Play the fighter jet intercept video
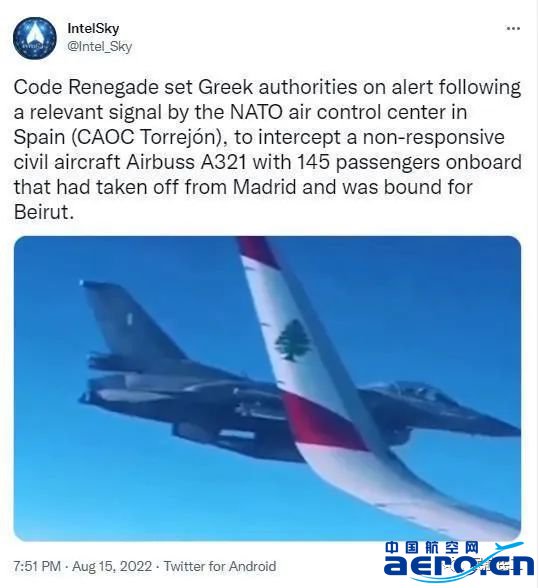The image size is (539, 588). (267, 388)
